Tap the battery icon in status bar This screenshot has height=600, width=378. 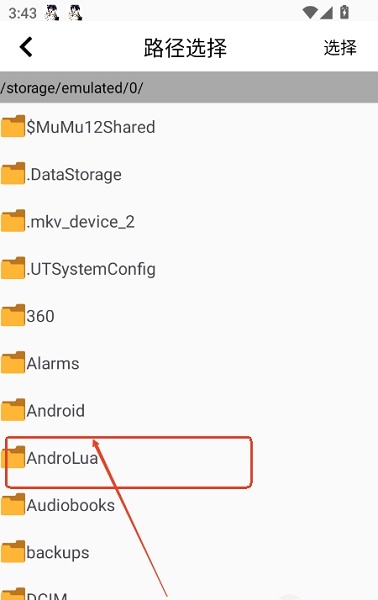344,12
